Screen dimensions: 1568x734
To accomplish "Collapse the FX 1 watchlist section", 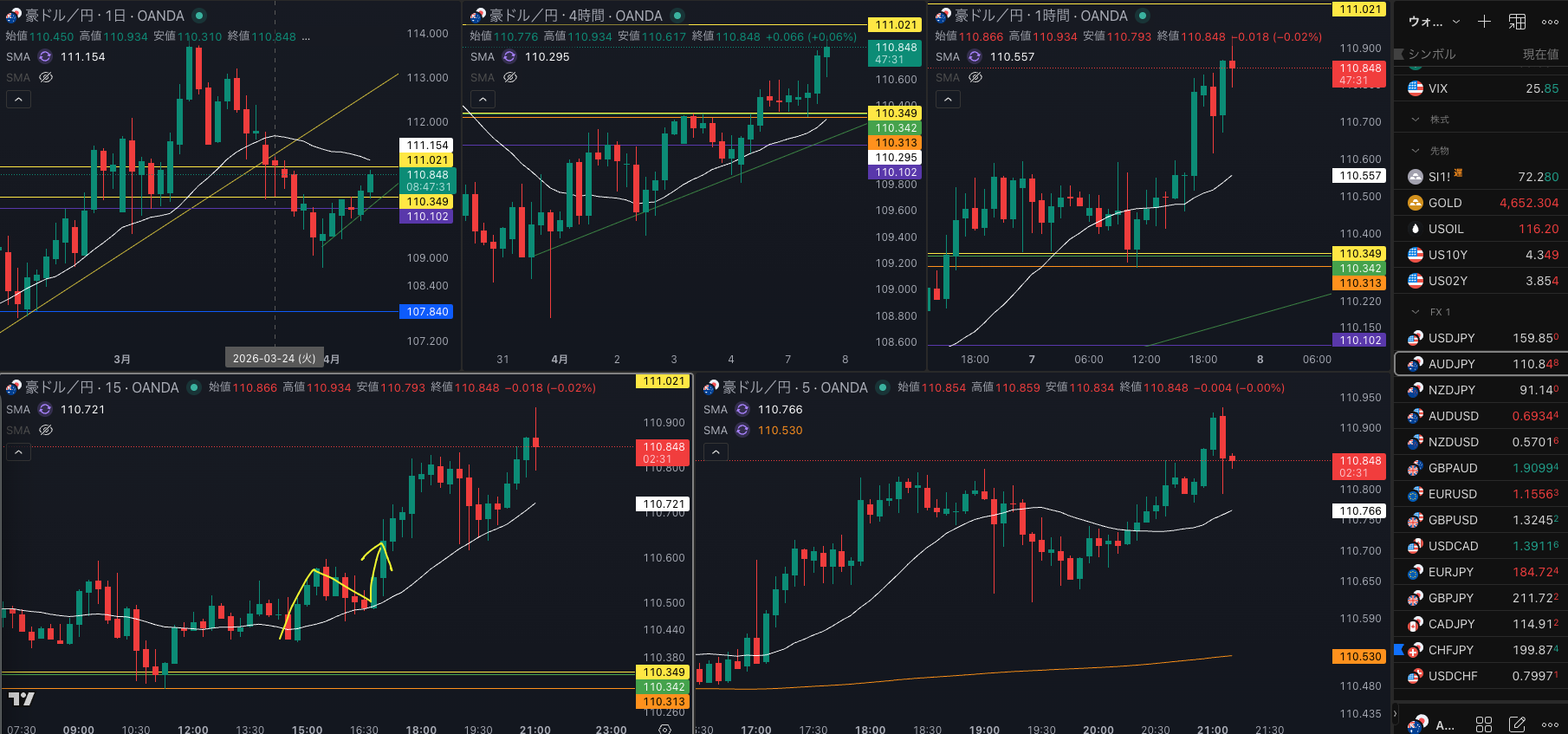I will (1416, 312).
